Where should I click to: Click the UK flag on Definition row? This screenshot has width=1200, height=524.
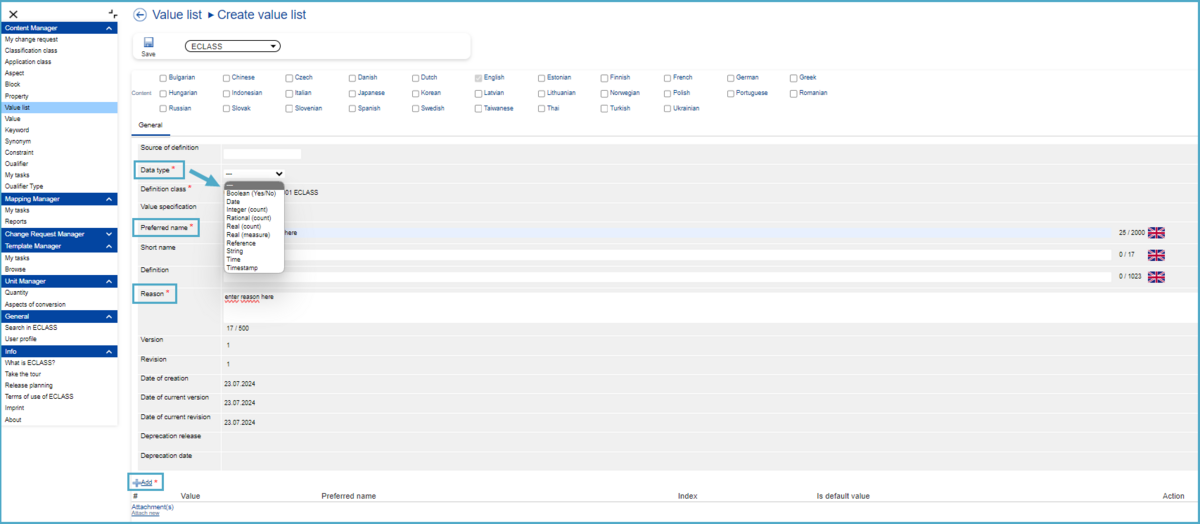1156,277
